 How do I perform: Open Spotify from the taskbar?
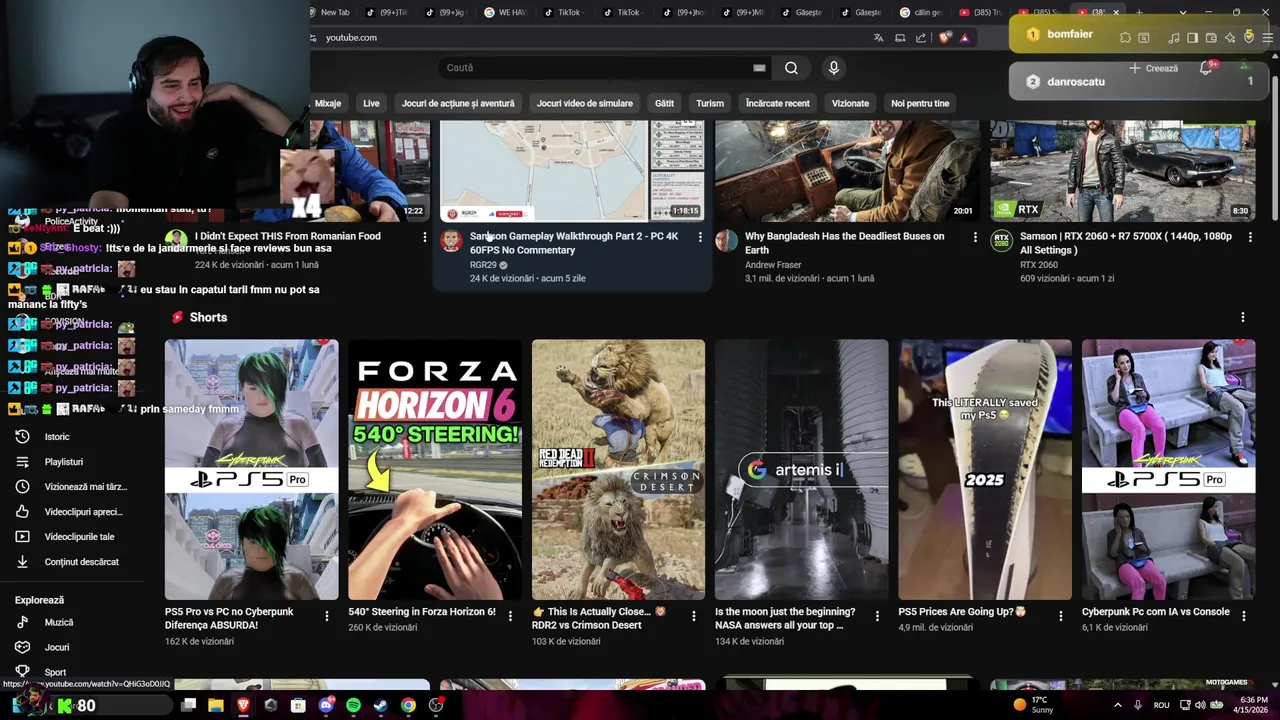(353, 705)
